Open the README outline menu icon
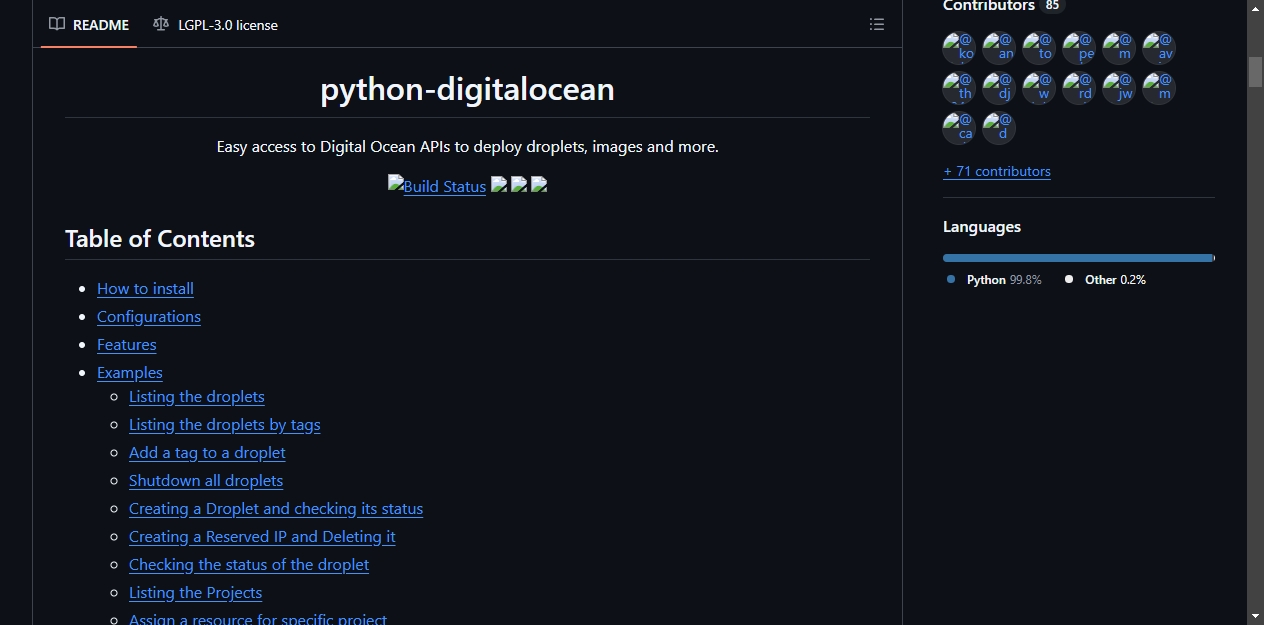Image resolution: width=1264 pixels, height=625 pixels. pyautogui.click(x=877, y=24)
